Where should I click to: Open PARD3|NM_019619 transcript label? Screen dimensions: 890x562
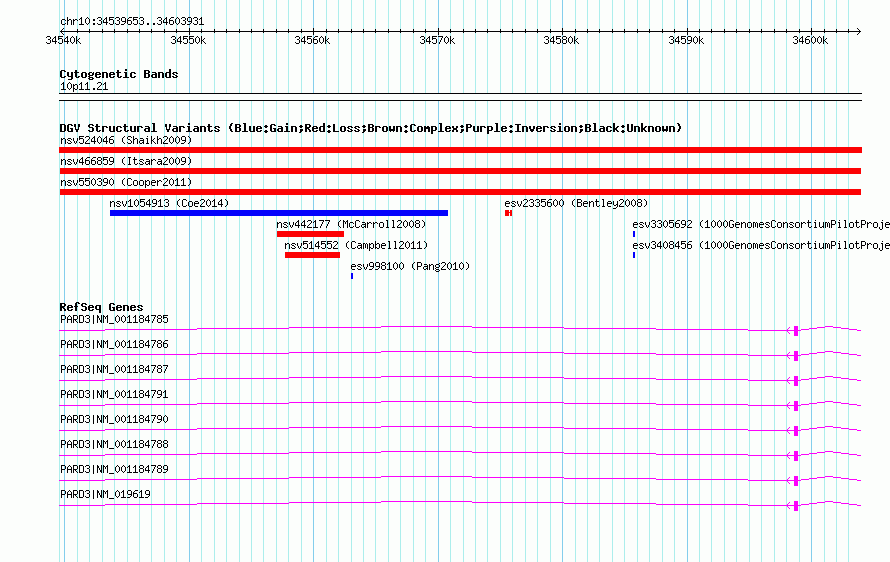(106, 494)
